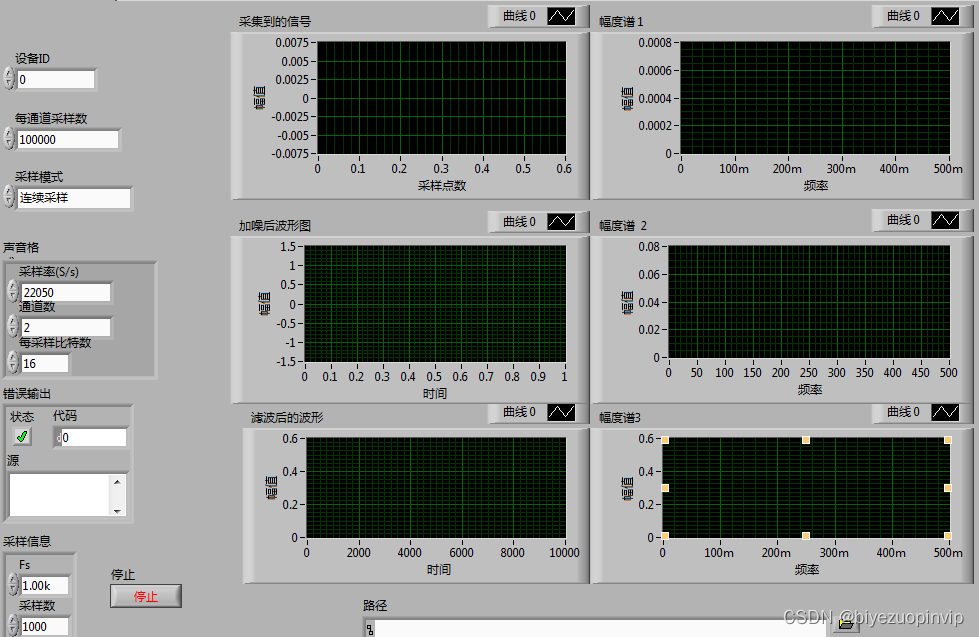
Task: Click the 曲线 0 legend label of 滤波后的波形
Action: (x=519, y=412)
